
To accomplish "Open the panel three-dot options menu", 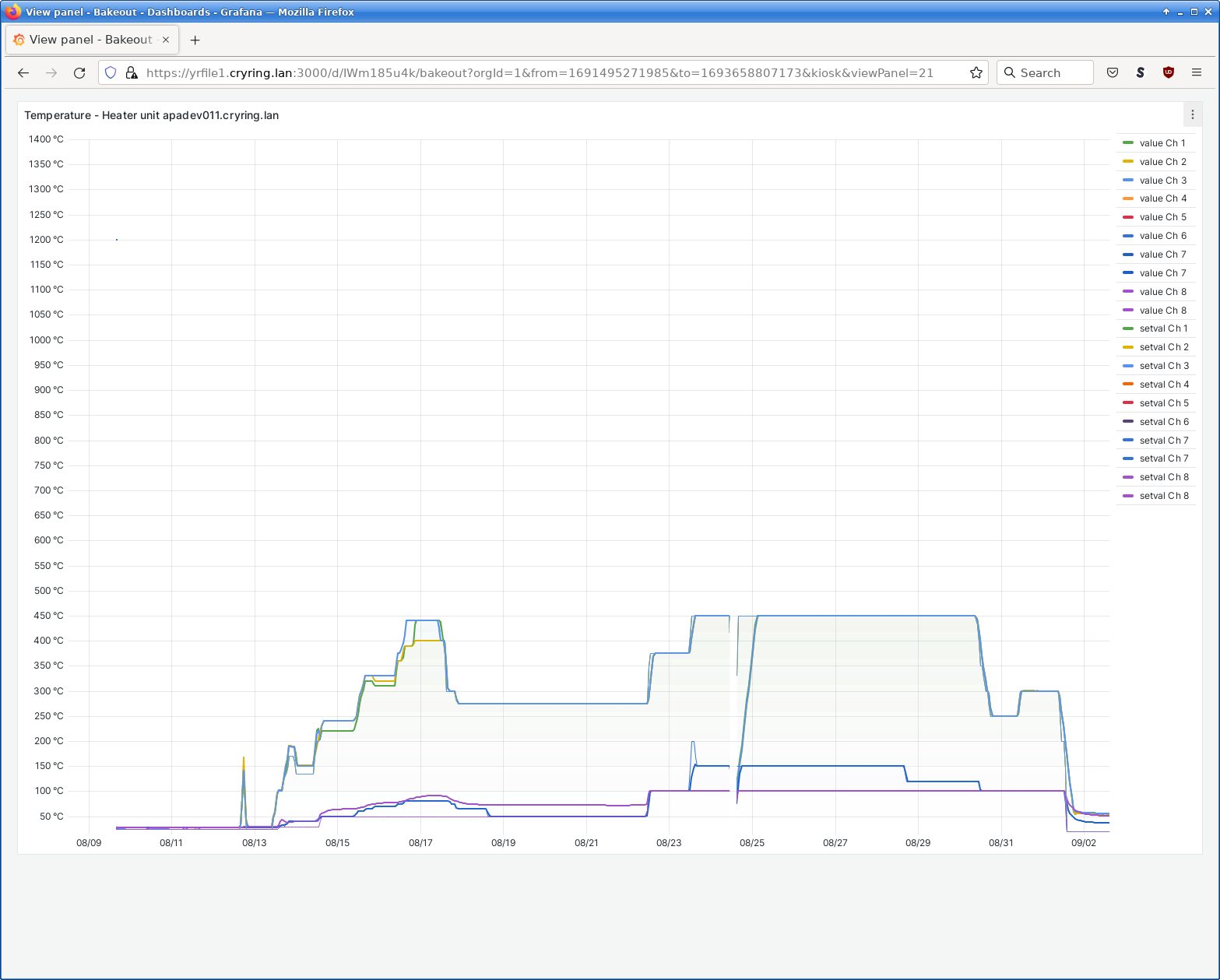I will [1192, 114].
